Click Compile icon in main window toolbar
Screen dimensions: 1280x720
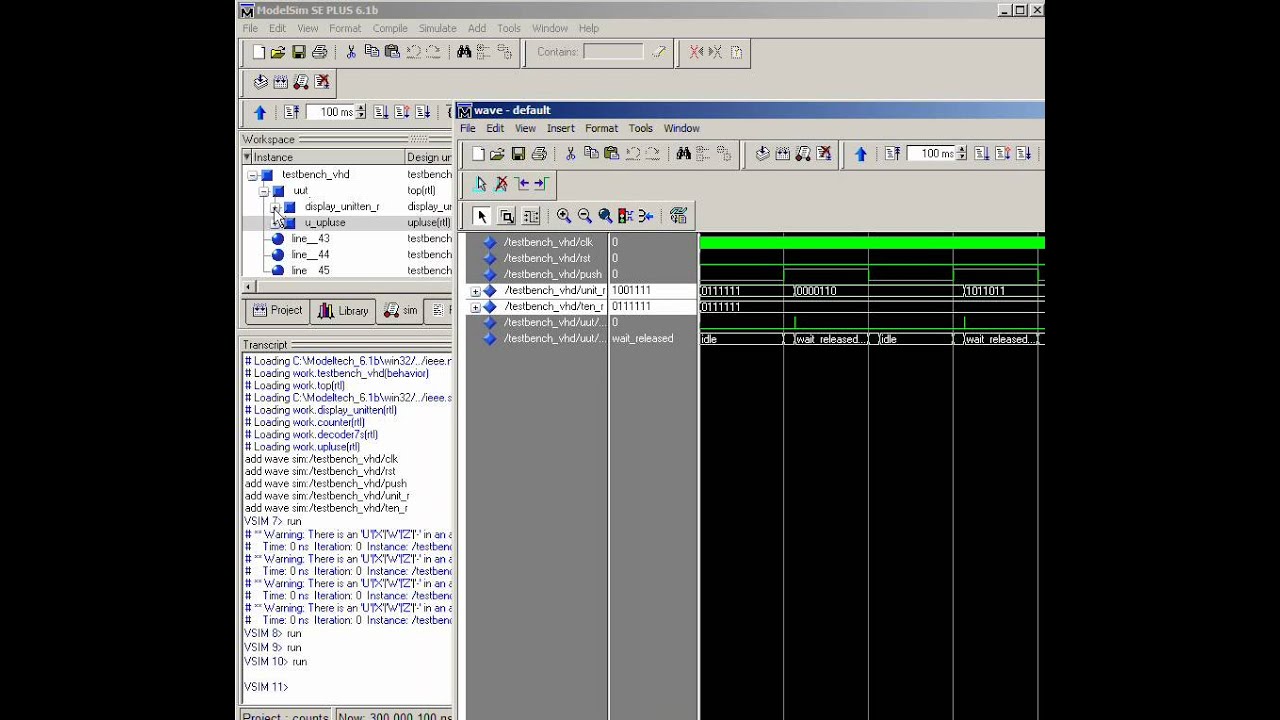(260, 82)
